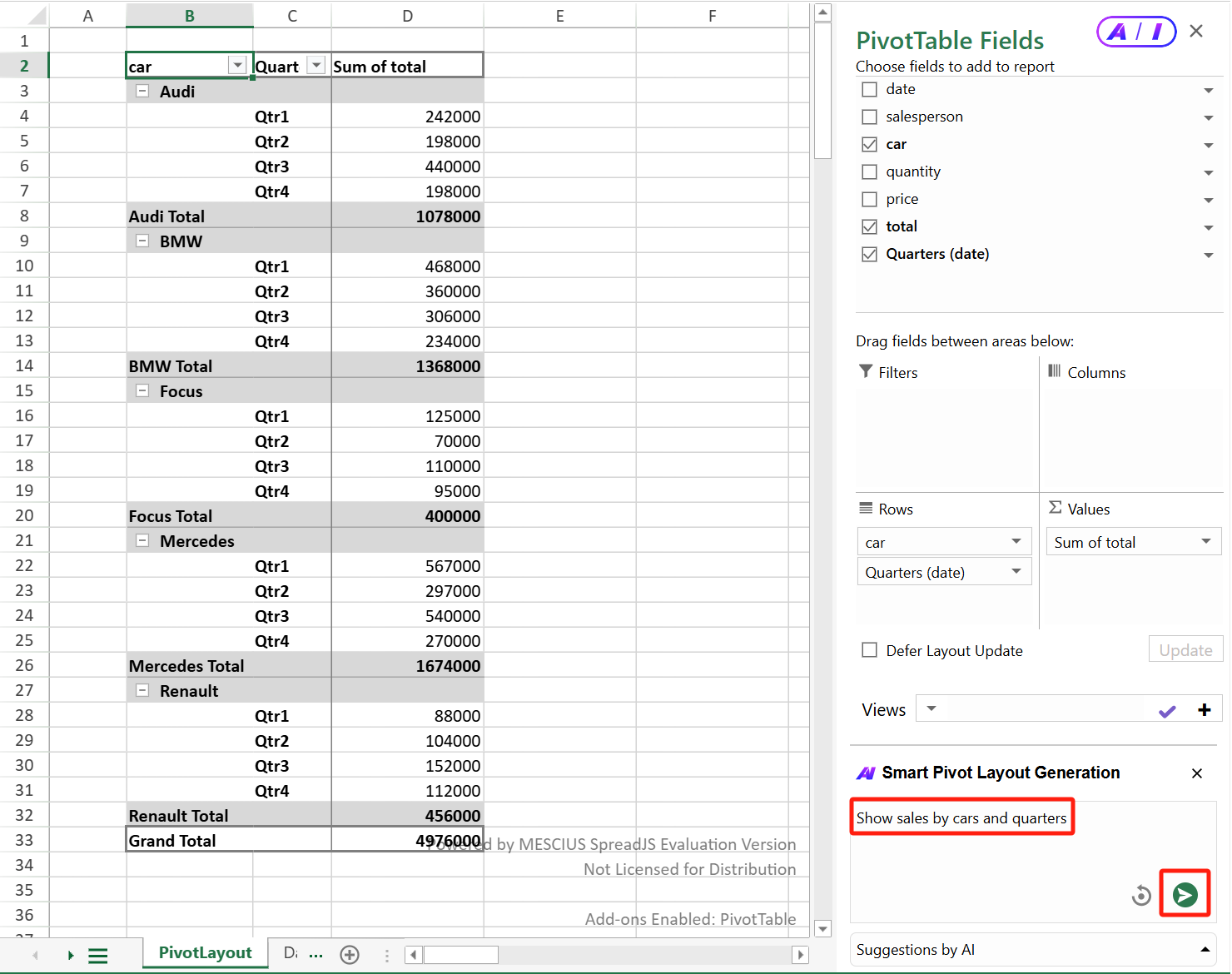Save current view with the purple checkmark icon
Image resolution: width=1232 pixels, height=974 pixels.
[x=1167, y=710]
